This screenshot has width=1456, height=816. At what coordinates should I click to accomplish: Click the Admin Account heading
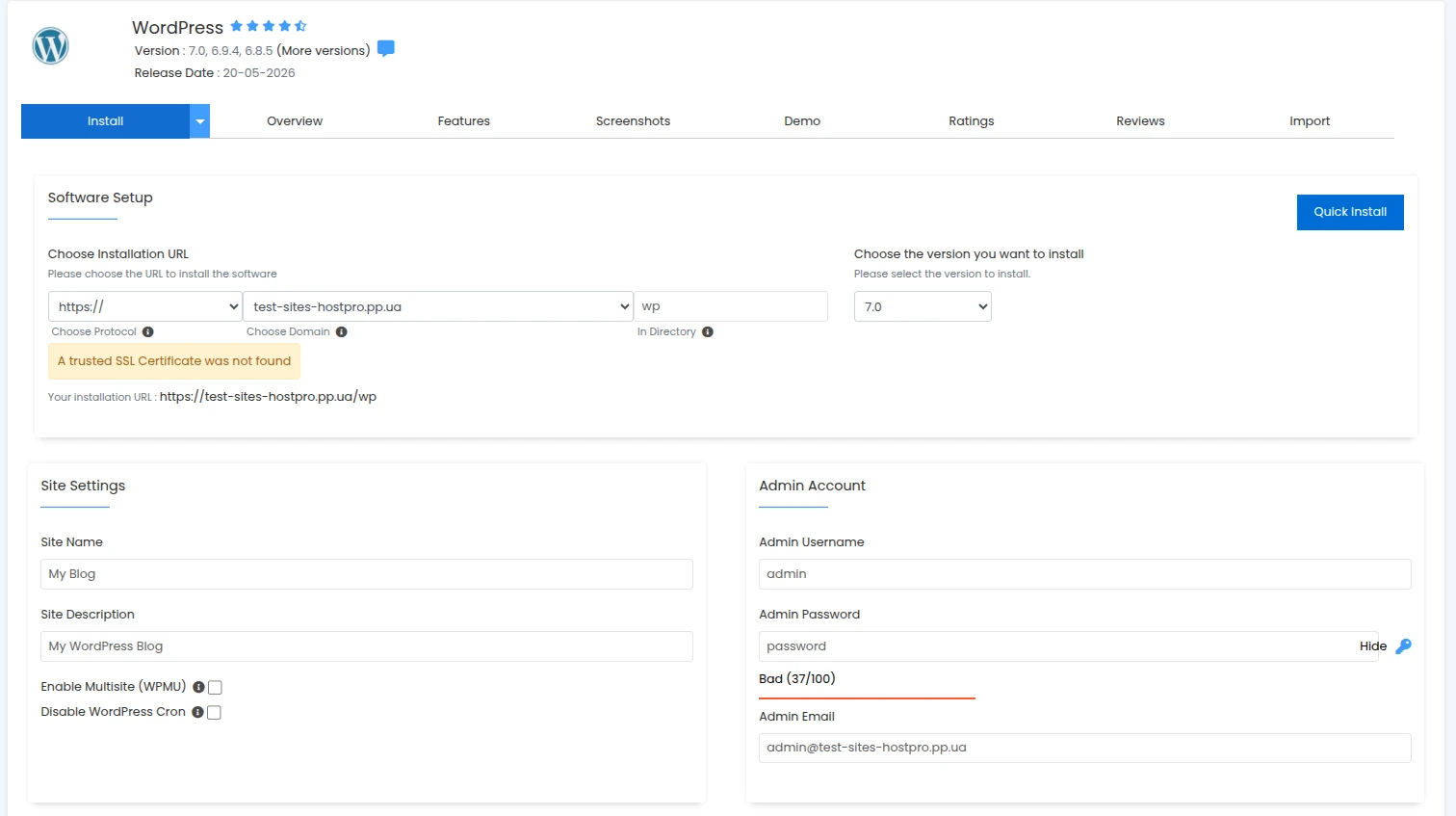coord(812,486)
